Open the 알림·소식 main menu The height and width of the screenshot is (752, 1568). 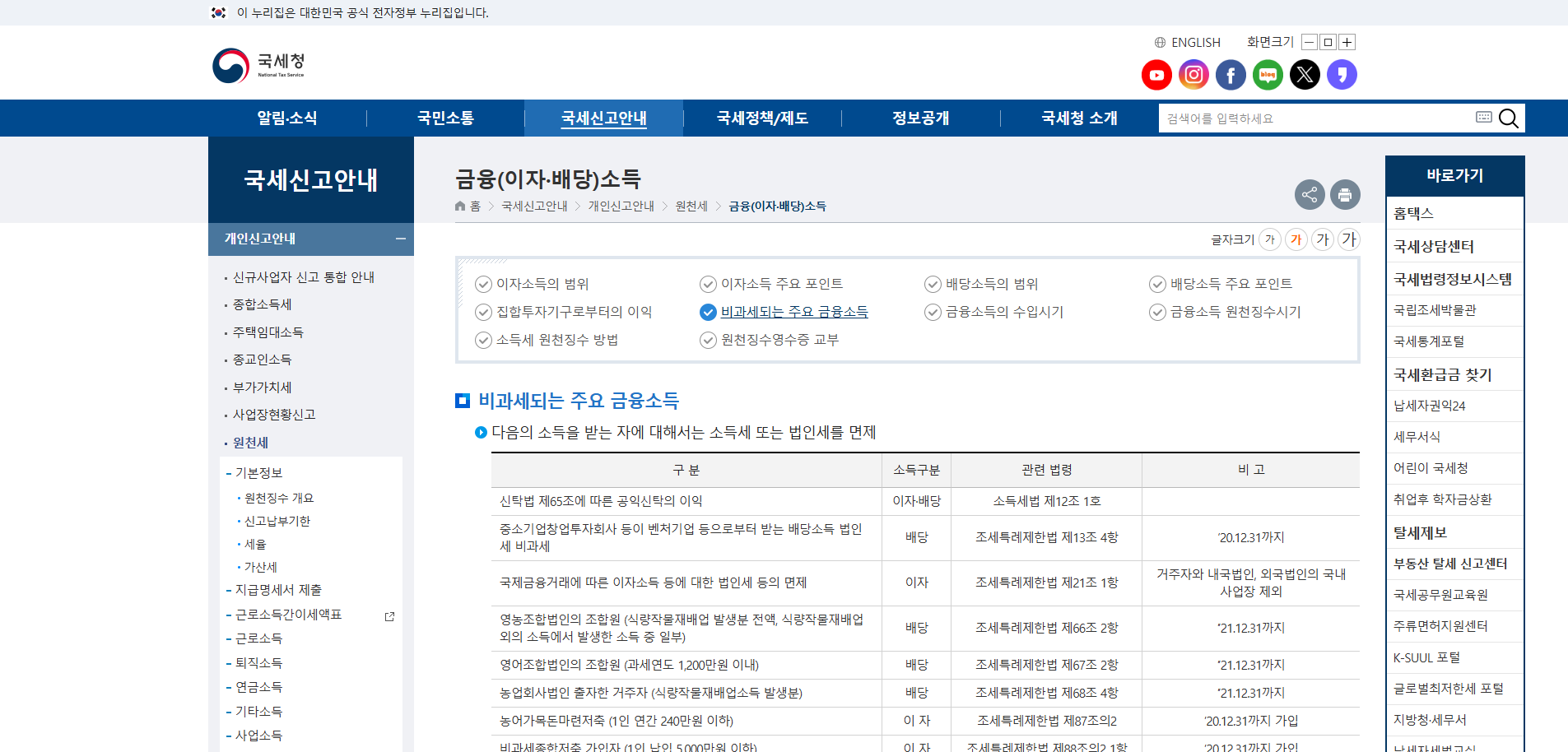click(286, 118)
